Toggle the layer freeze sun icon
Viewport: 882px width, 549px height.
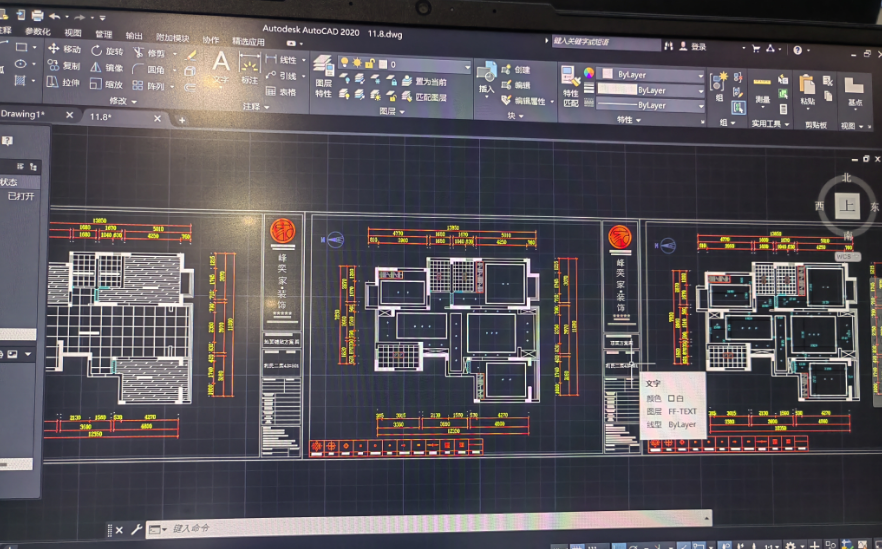coord(356,63)
